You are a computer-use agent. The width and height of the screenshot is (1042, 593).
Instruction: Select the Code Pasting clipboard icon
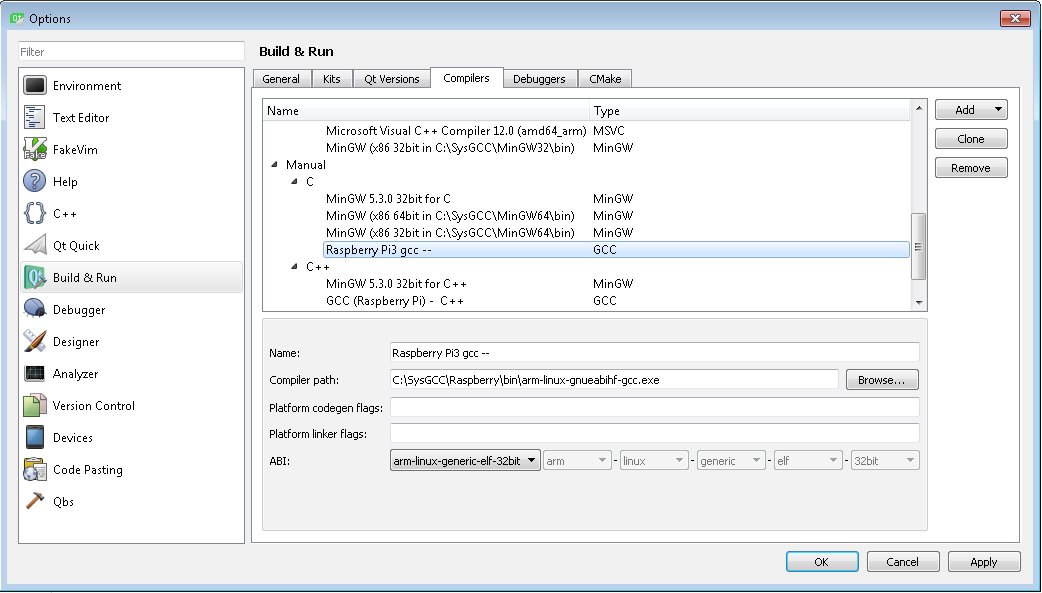click(35, 469)
